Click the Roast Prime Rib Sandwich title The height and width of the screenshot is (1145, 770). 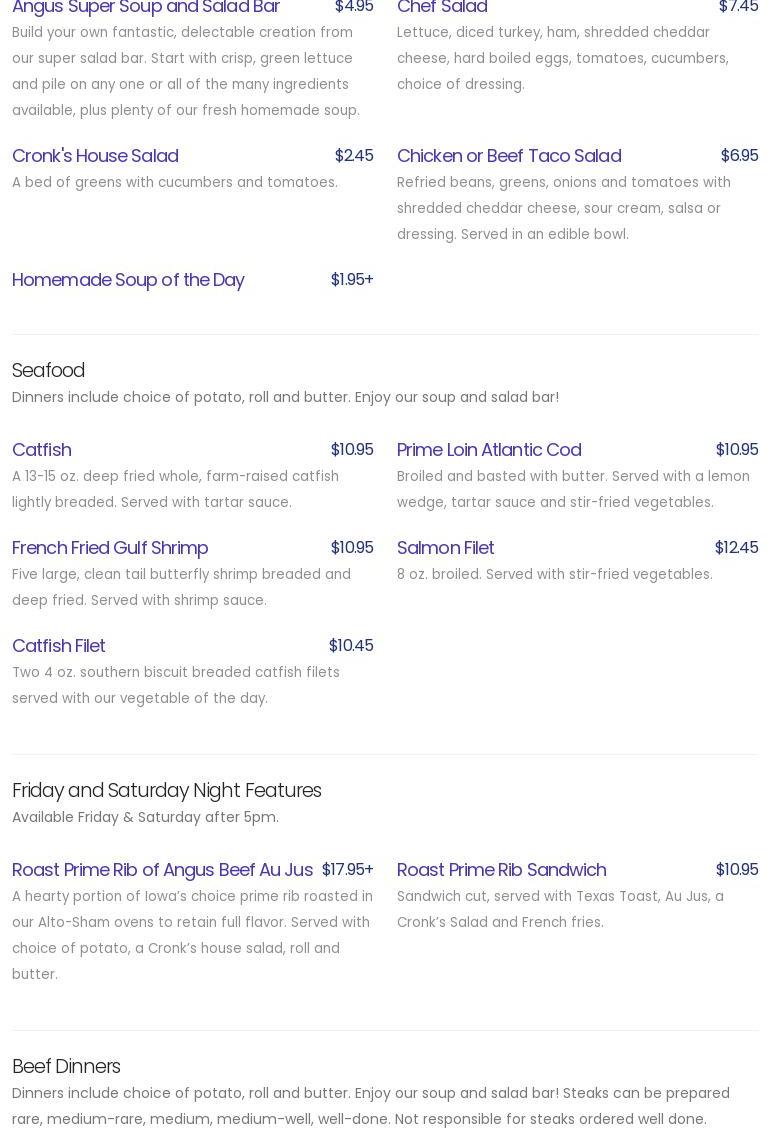point(501,870)
